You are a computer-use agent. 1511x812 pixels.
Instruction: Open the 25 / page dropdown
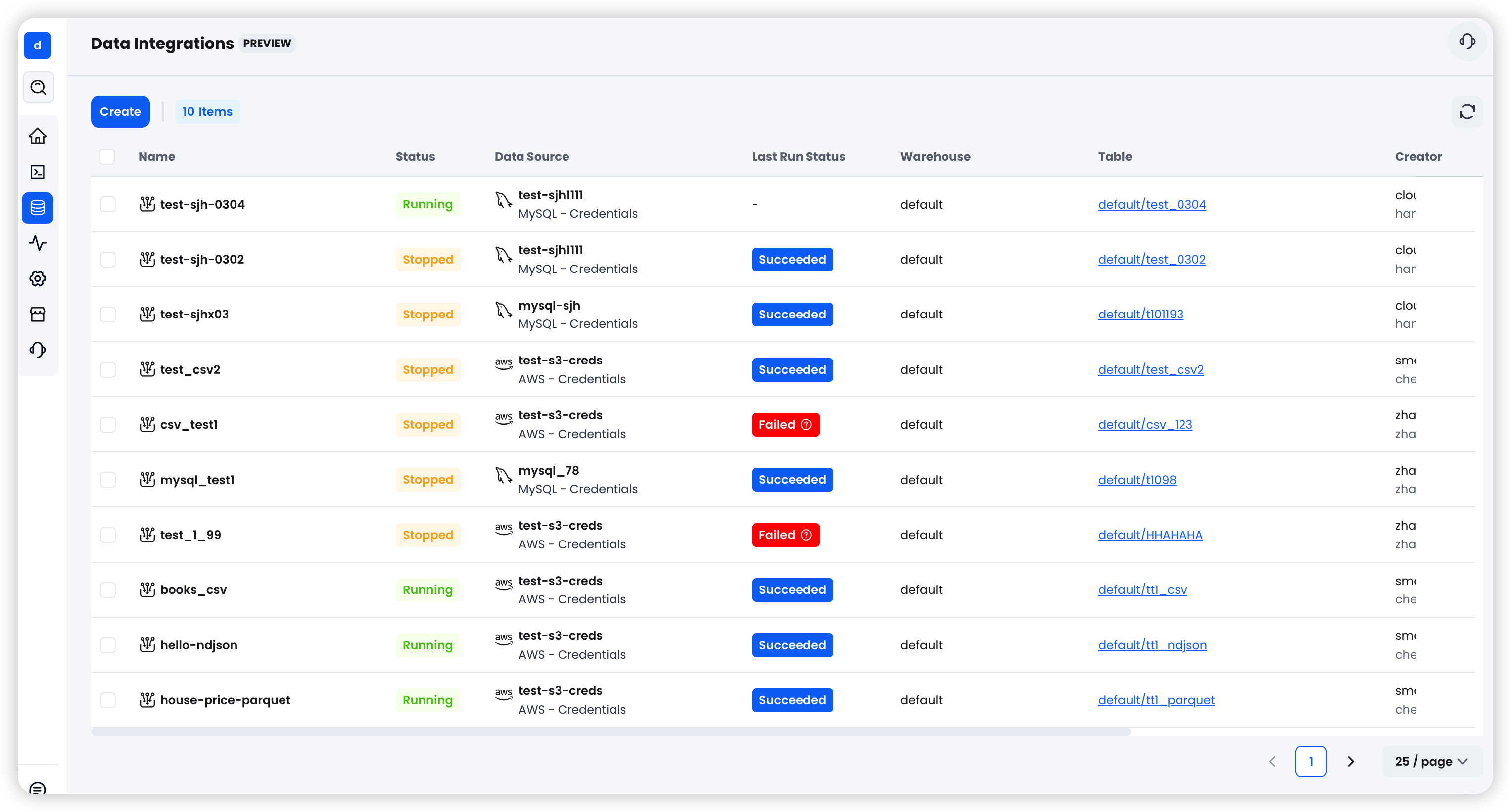1429,761
